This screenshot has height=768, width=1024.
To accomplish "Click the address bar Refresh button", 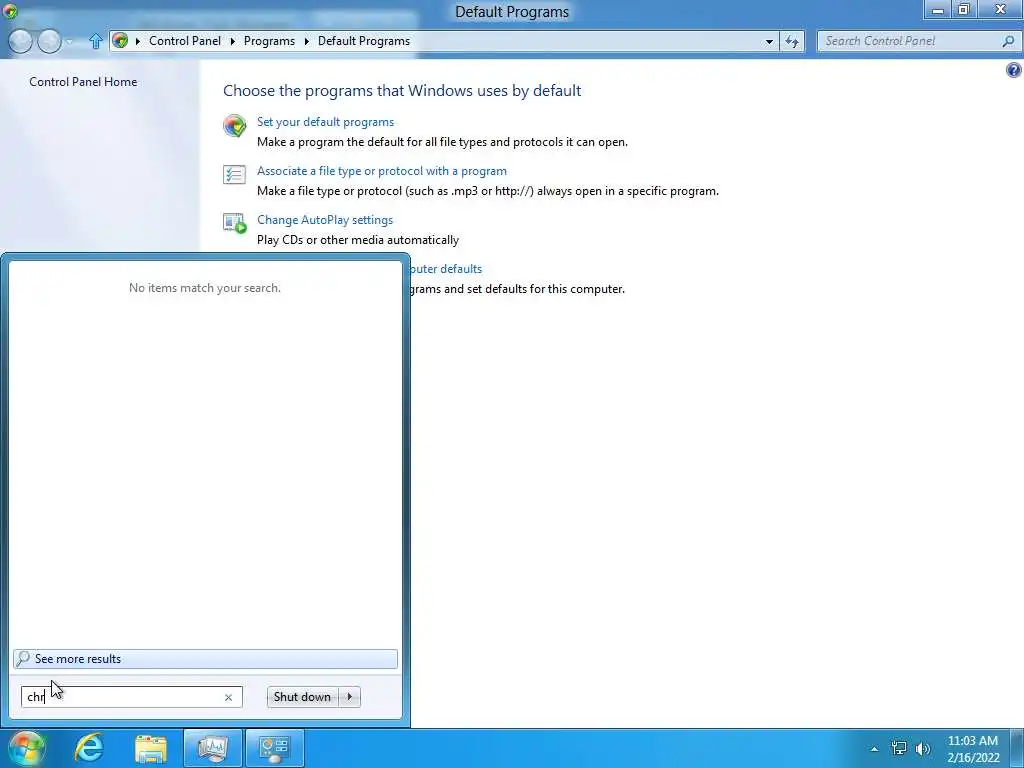I will click(x=792, y=41).
